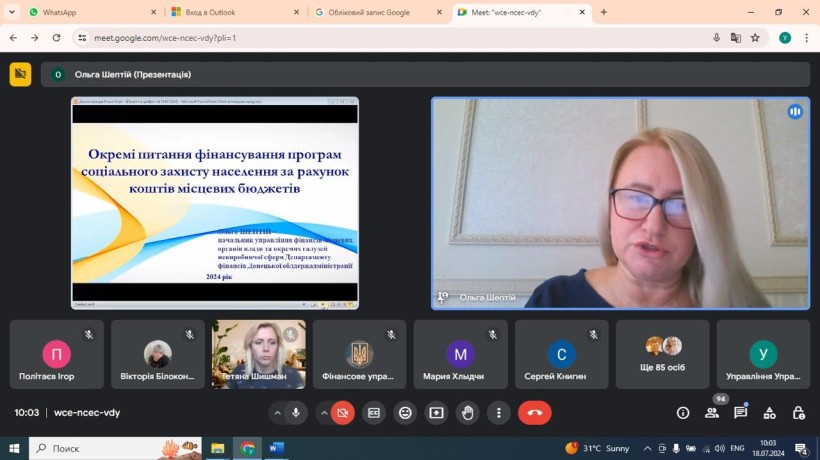Screen dimensions: 820x460
Task: Open the tab search dropdown
Action: (12, 12)
